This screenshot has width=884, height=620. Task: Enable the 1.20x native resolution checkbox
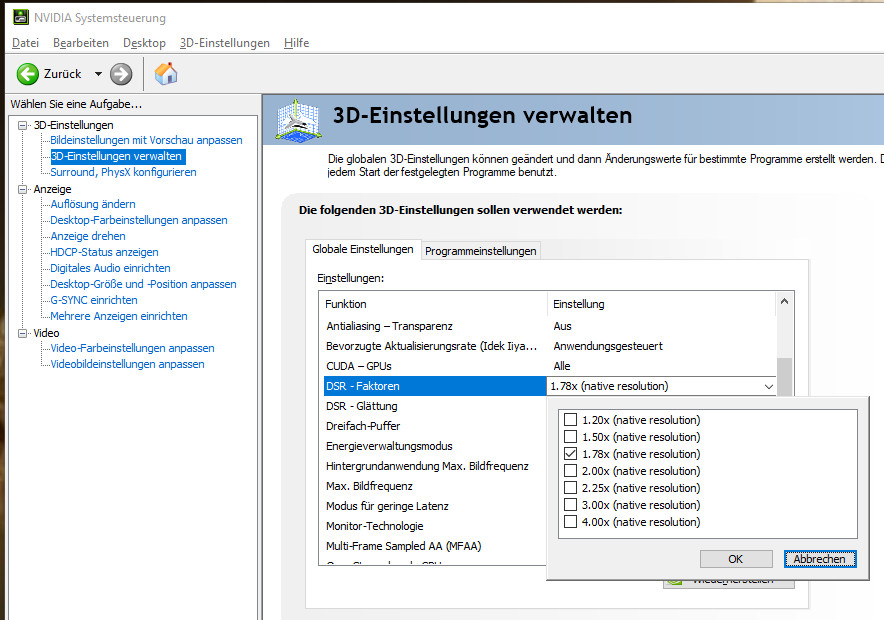[571, 420]
